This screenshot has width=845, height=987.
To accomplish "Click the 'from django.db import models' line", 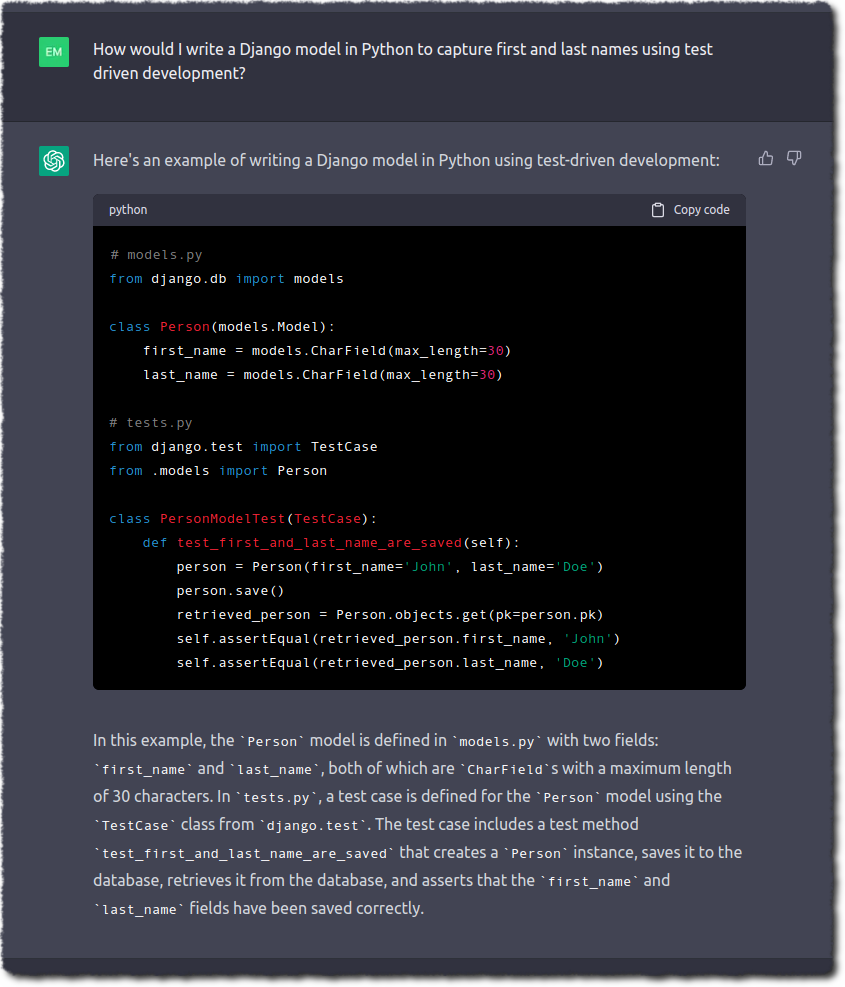I will pos(227,279).
